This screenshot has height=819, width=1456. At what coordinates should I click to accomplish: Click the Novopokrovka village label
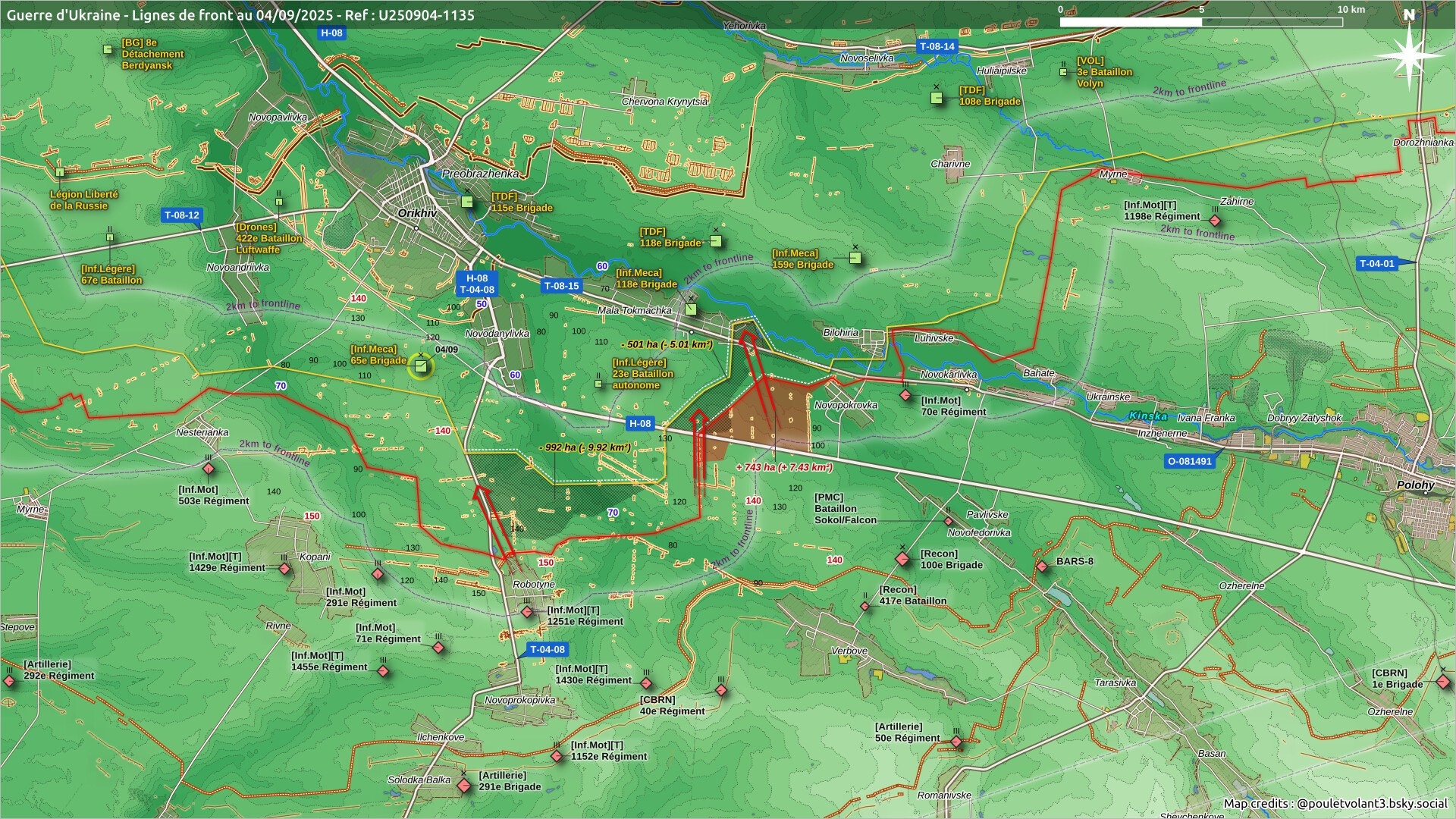coord(846,405)
